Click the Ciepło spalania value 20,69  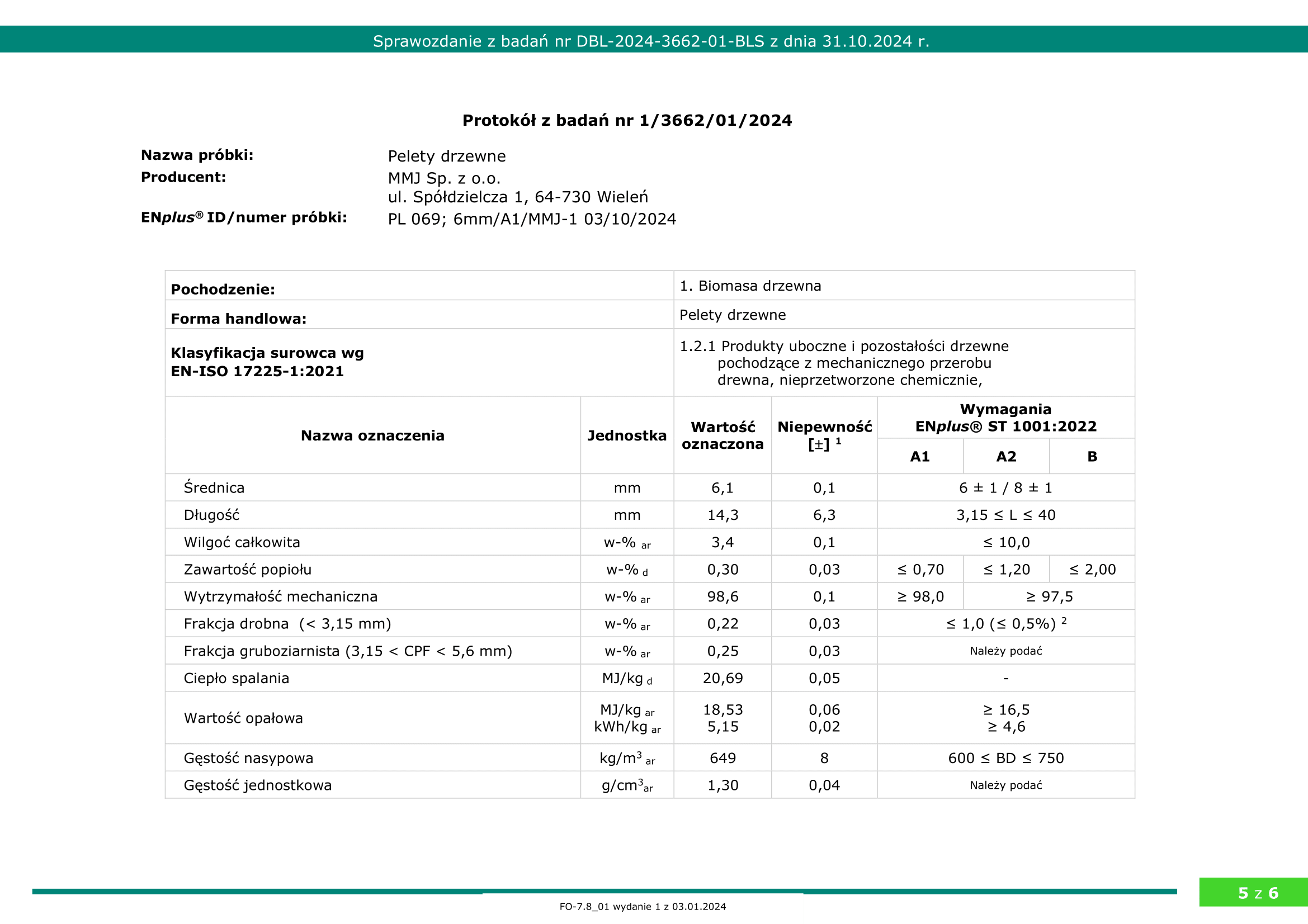click(x=723, y=678)
